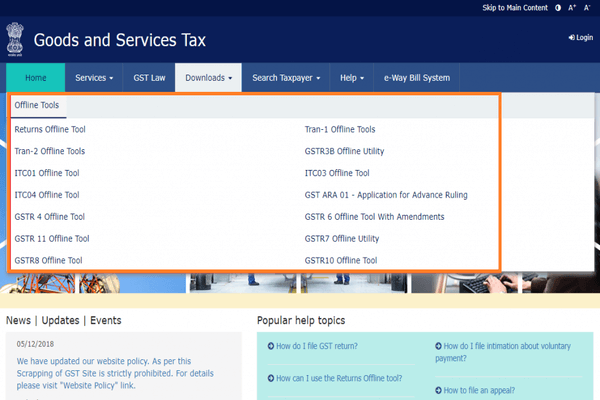600x400 pixels.
Task: Select the Offline Tools tab
Action: [37, 105]
